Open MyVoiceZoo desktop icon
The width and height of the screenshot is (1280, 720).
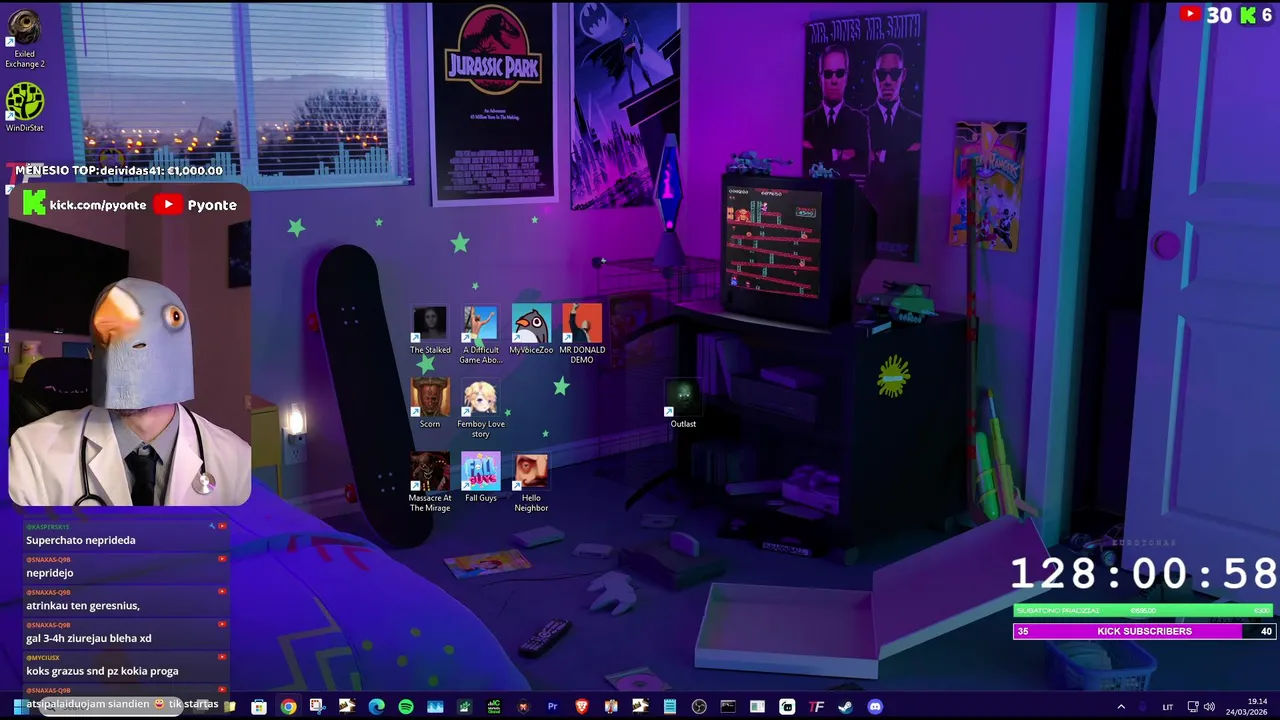click(x=531, y=331)
